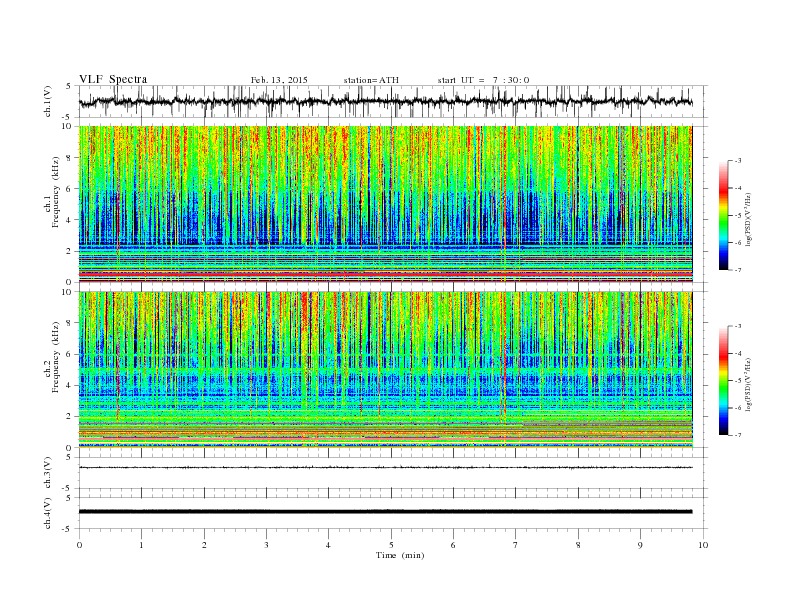Click the "ch.1 Frequency (kHz)" axis label

52,192
